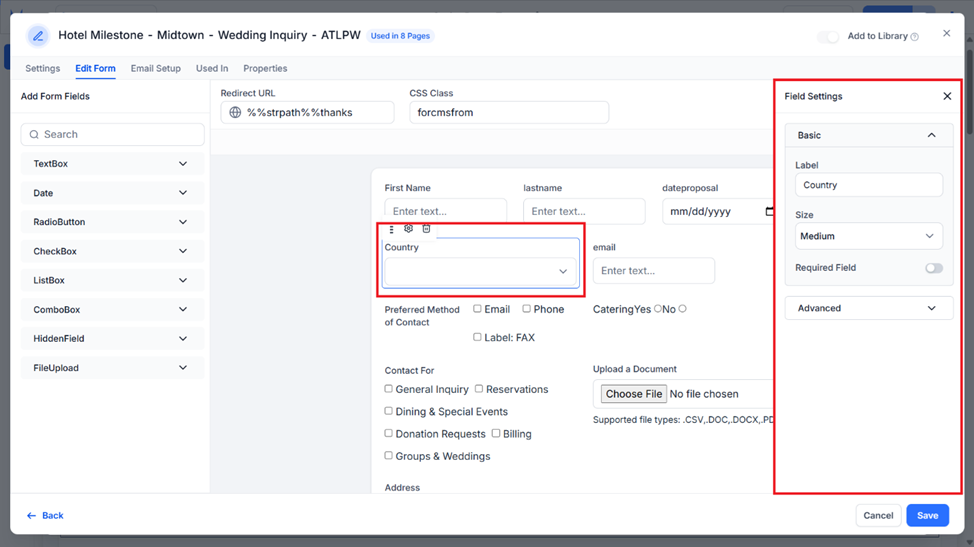Check Dining & Special Events checkbox
This screenshot has width=974, height=547.
click(x=388, y=411)
